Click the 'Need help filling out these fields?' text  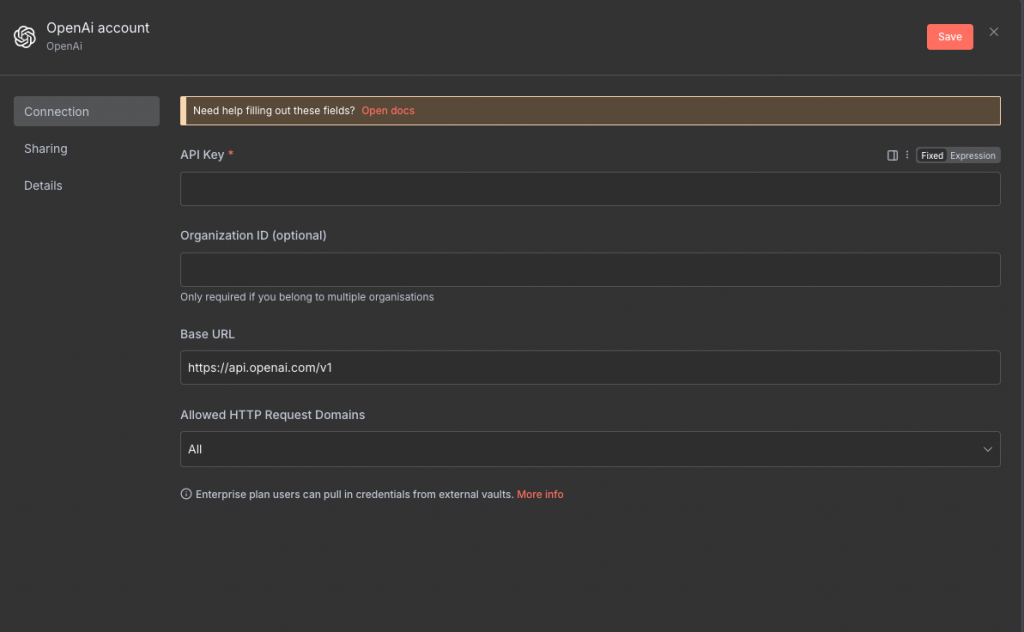click(274, 110)
